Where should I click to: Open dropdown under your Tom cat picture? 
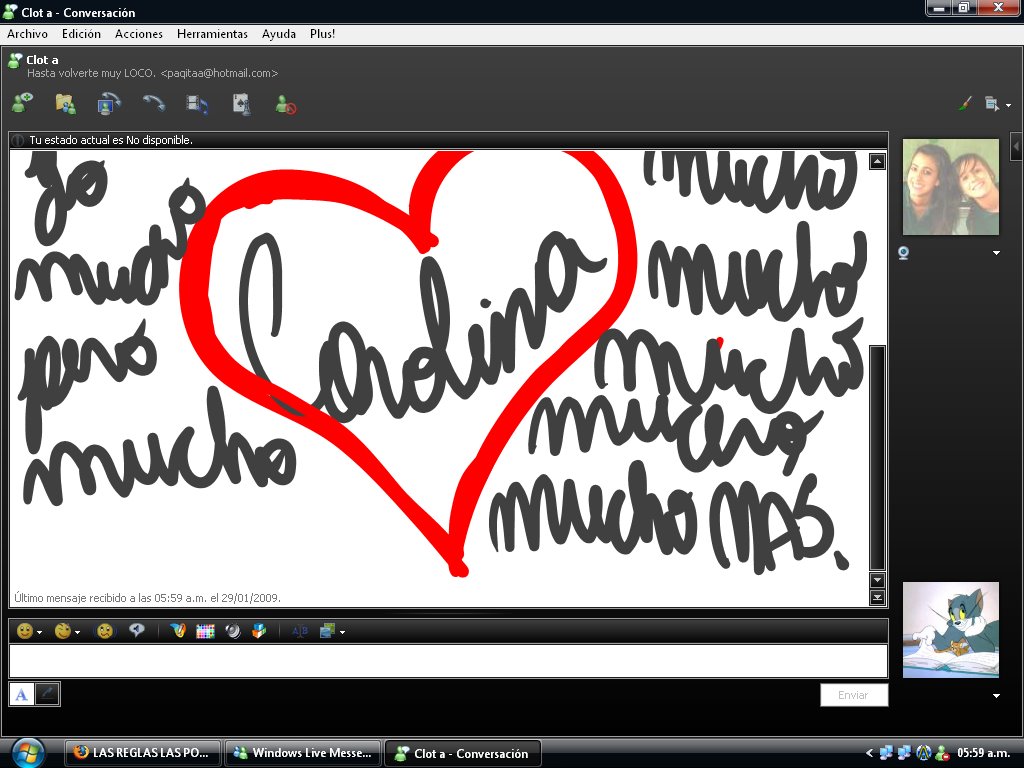tap(997, 696)
